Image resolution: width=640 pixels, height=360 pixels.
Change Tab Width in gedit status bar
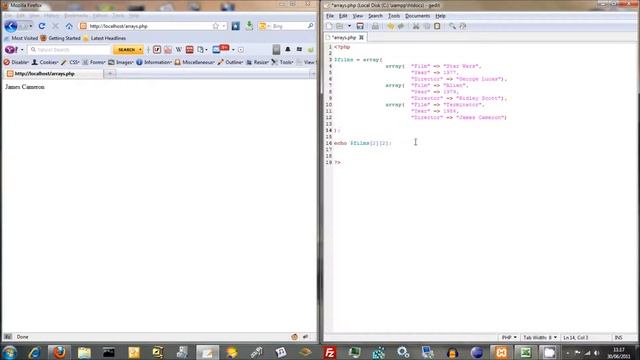(540, 338)
